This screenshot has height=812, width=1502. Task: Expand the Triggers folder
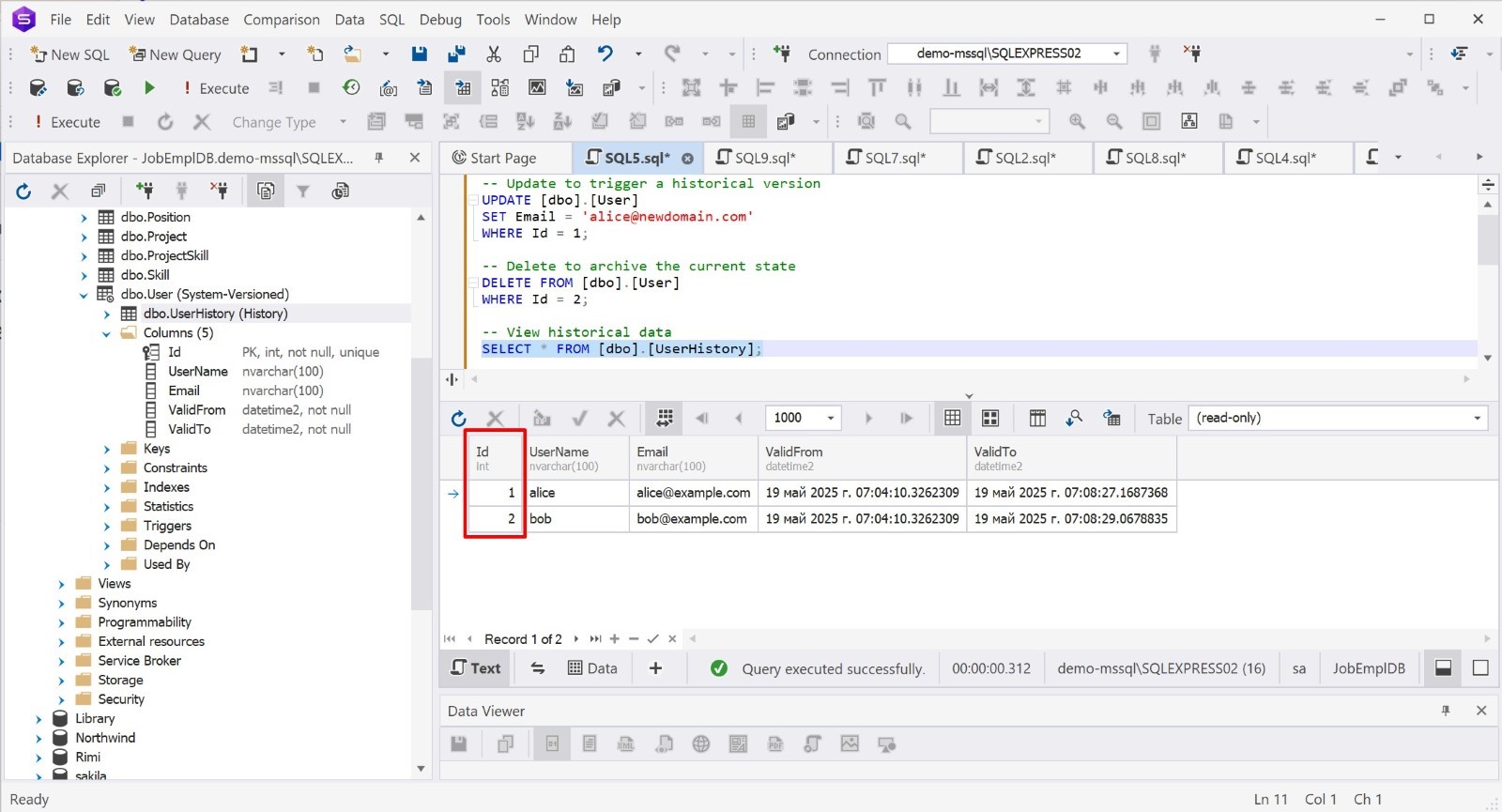pyautogui.click(x=106, y=527)
